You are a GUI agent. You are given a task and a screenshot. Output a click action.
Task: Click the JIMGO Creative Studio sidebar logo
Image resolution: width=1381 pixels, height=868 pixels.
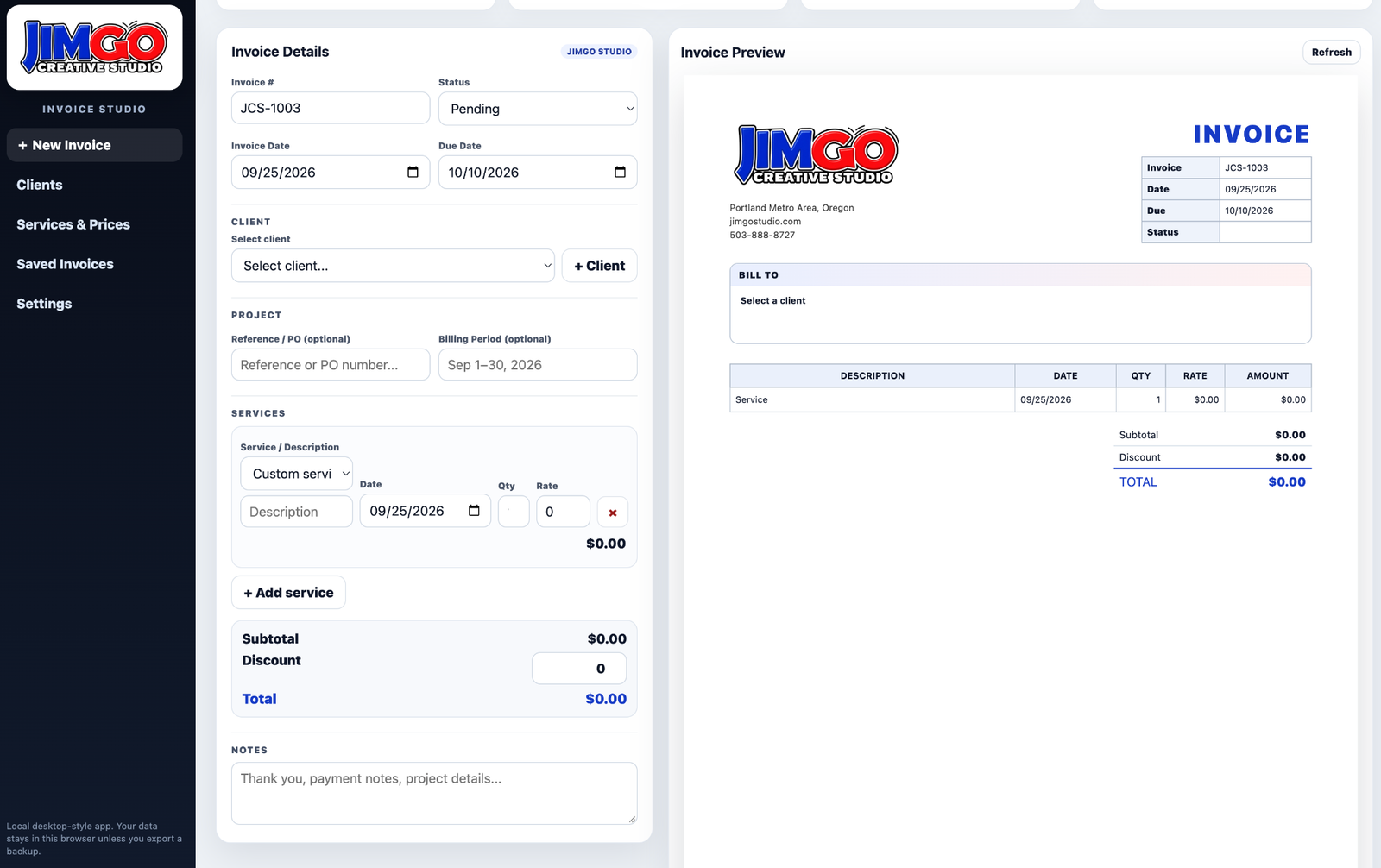point(95,47)
